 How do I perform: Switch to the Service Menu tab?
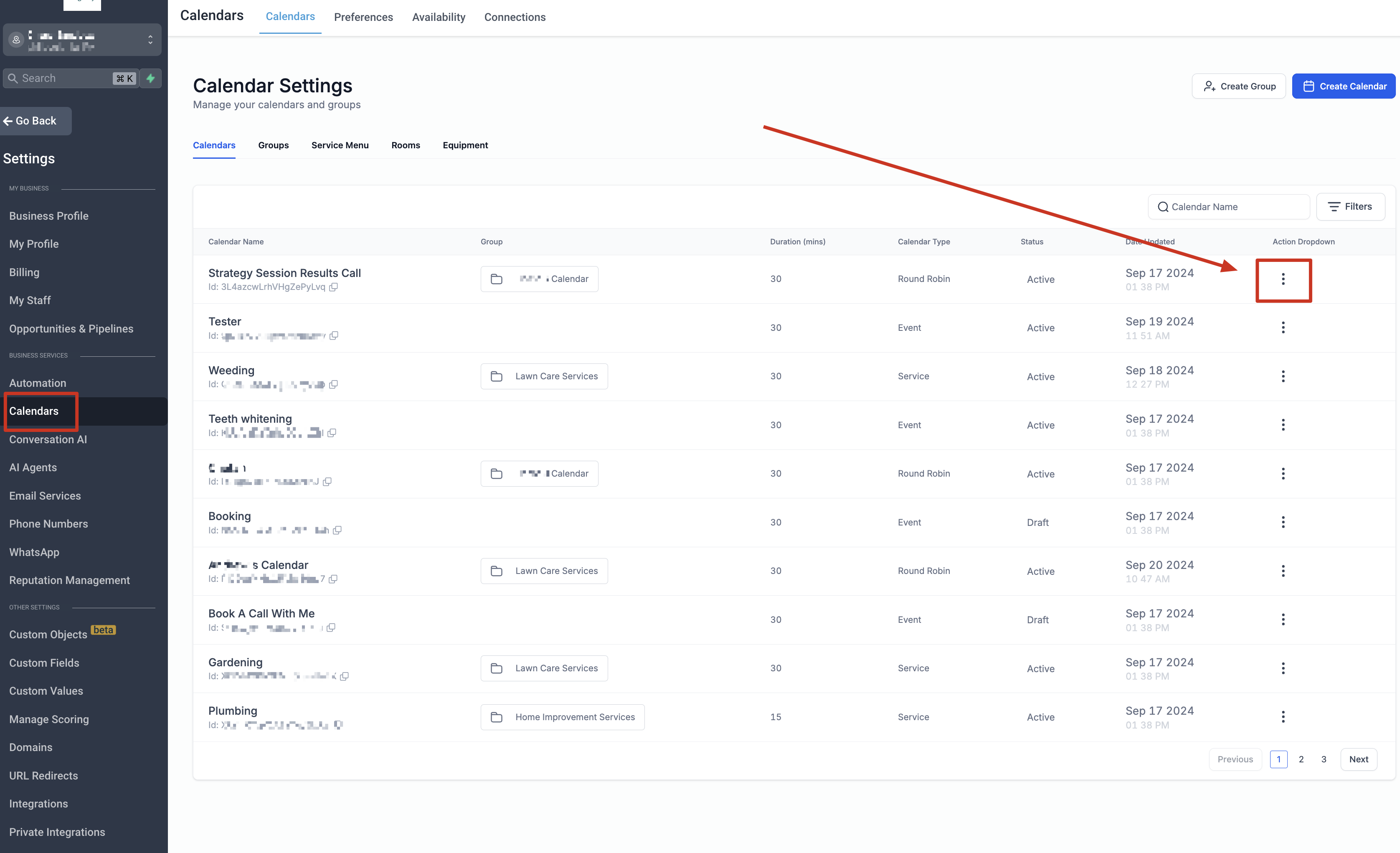click(x=340, y=145)
